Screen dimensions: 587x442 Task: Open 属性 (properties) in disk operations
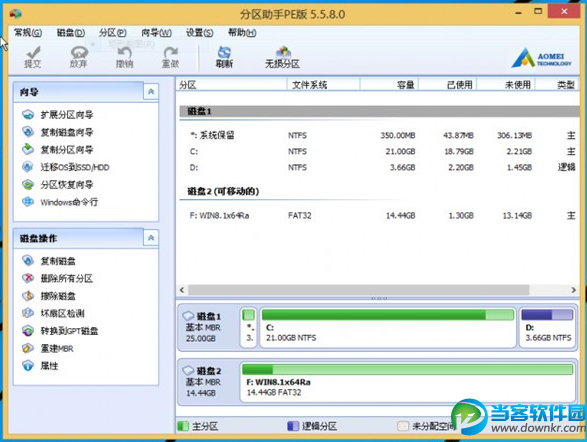click(x=49, y=366)
